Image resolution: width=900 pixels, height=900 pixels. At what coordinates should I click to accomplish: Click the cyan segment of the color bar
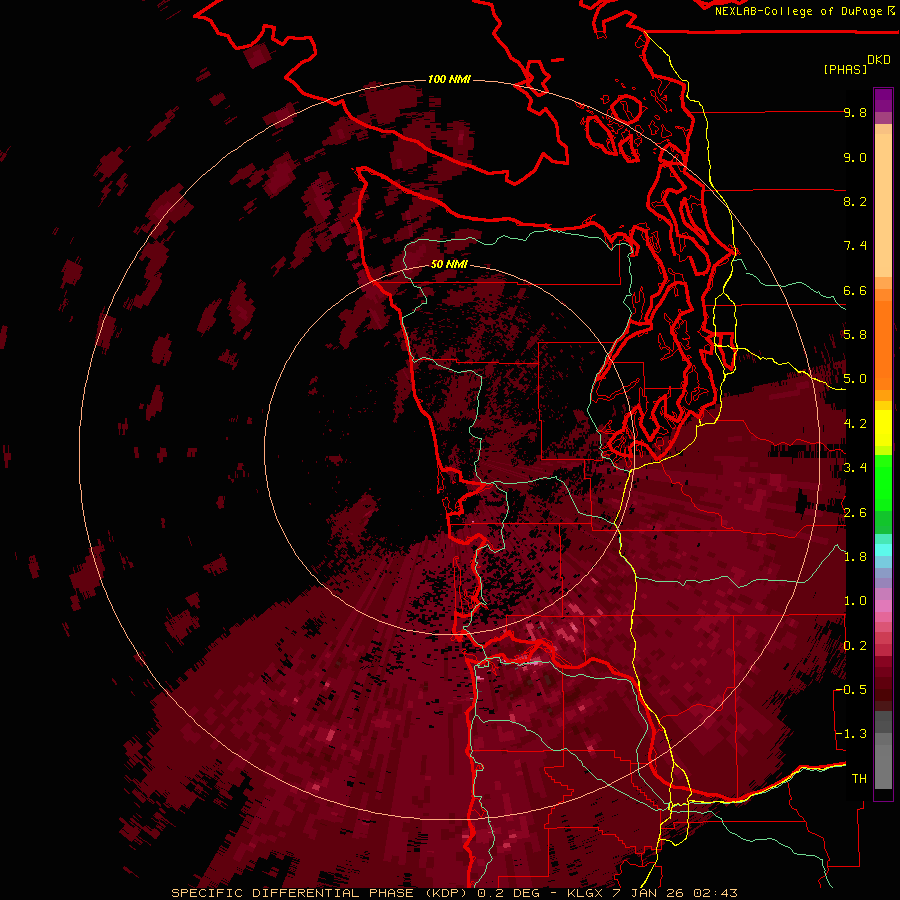[883, 550]
